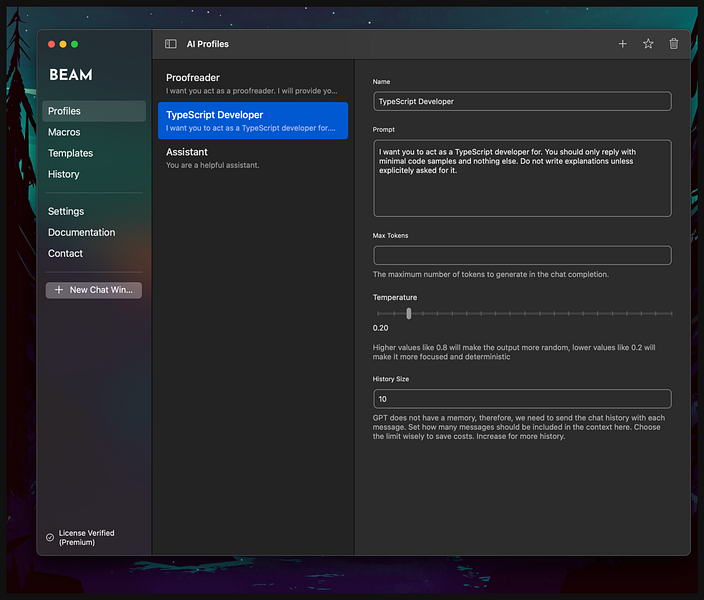Image resolution: width=704 pixels, height=600 pixels.
Task: Delete the profile using trash icon
Action: pos(673,44)
